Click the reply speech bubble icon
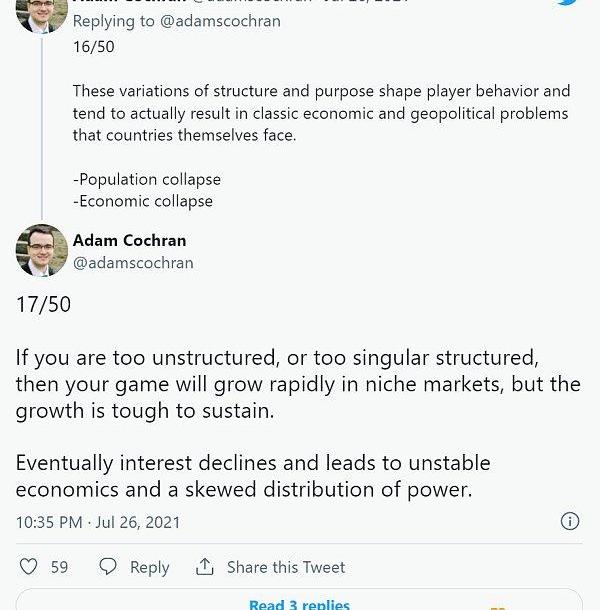This screenshot has width=600, height=610. point(108,567)
